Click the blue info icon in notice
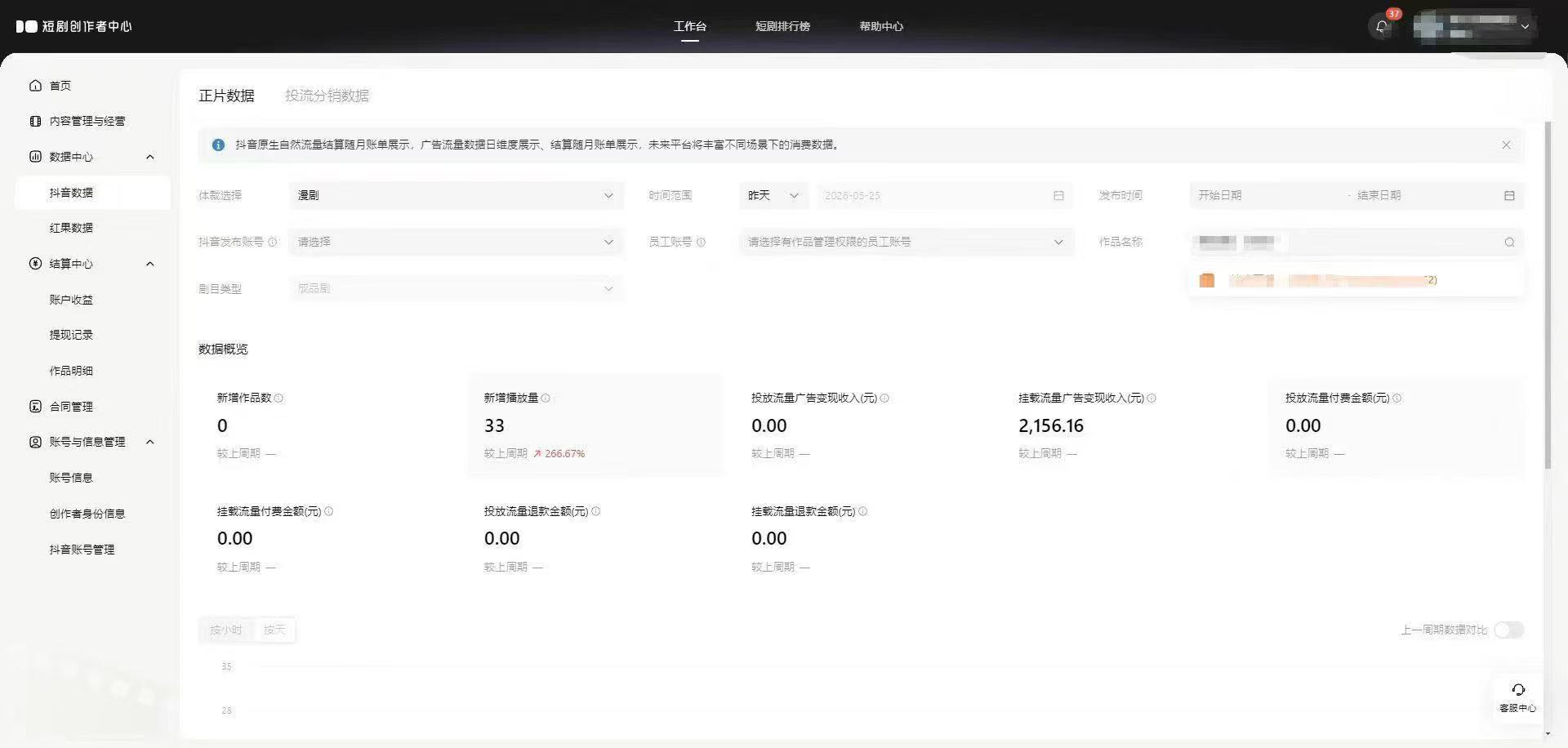This screenshot has width=1568, height=748. coord(218,145)
